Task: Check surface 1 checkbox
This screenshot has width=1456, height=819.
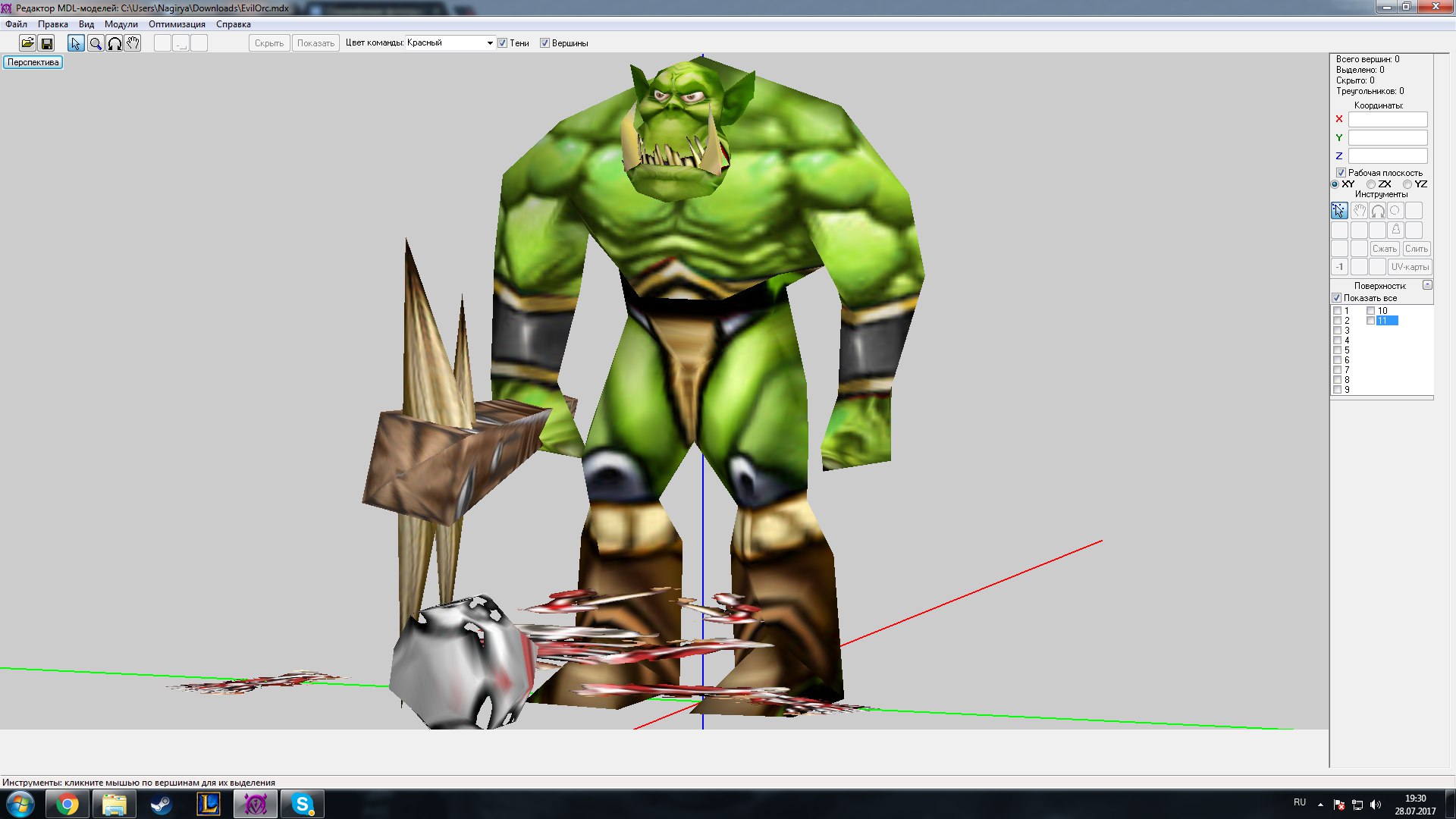Action: (x=1337, y=311)
